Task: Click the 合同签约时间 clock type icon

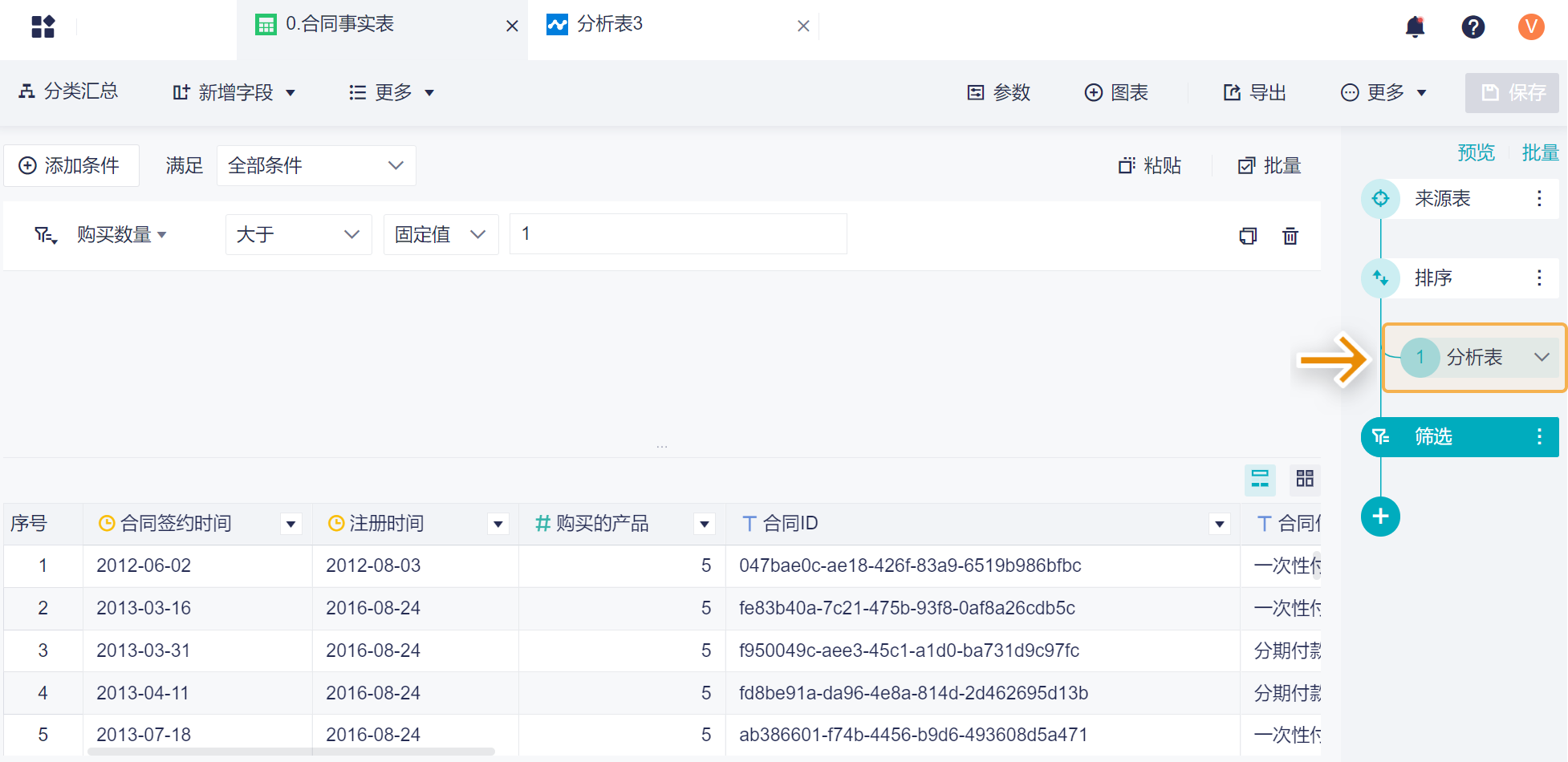Action: coord(107,524)
